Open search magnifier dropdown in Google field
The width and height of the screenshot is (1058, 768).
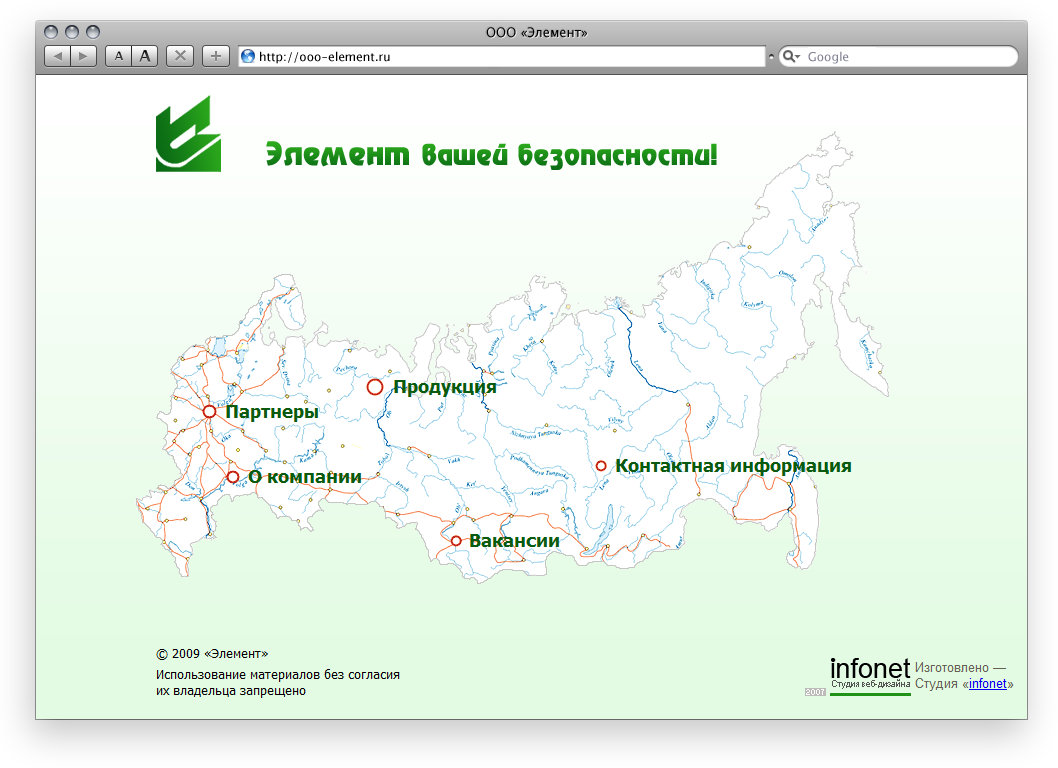pyautogui.click(x=791, y=57)
